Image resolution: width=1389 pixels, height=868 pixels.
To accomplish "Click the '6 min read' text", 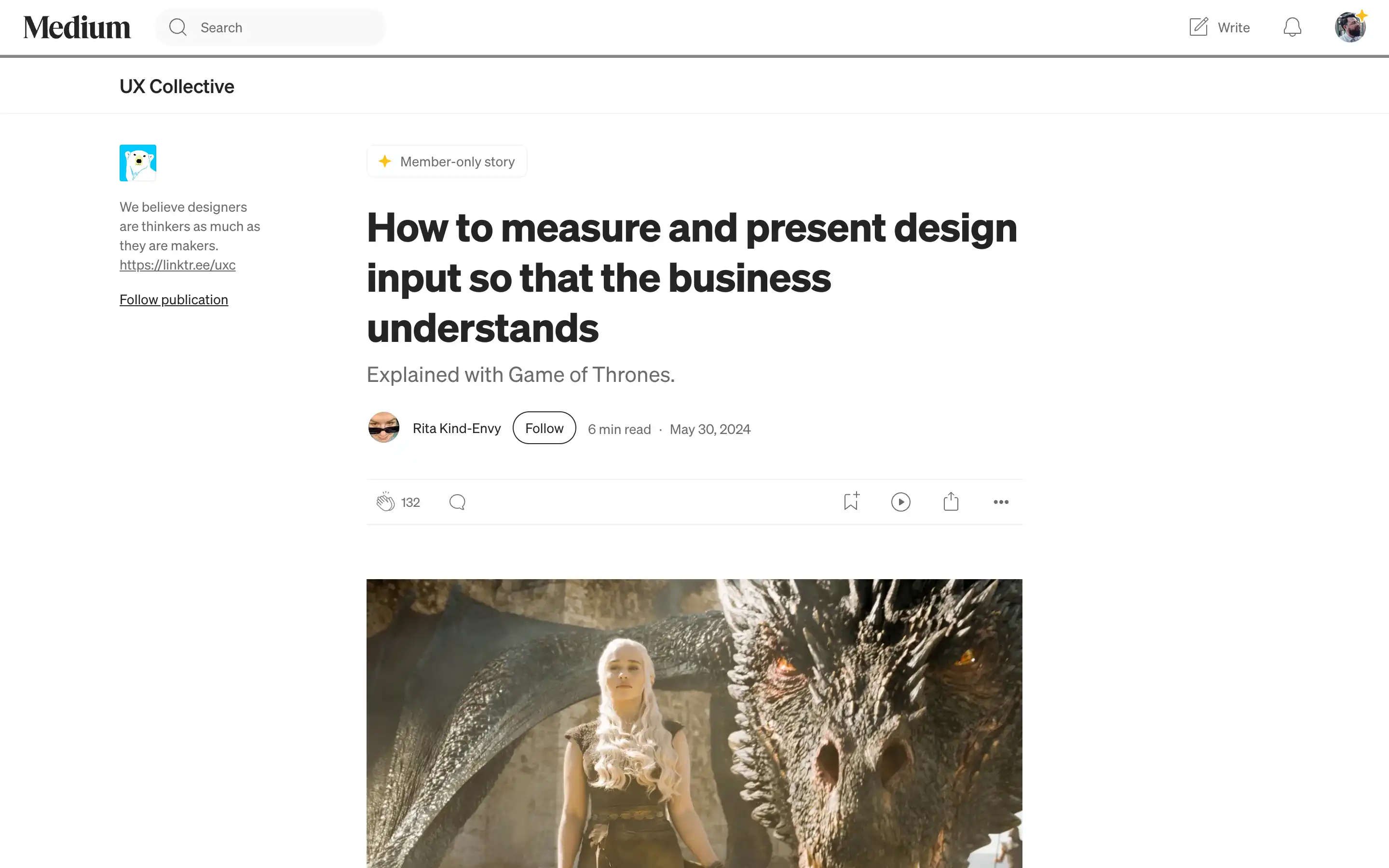I will click(x=619, y=429).
